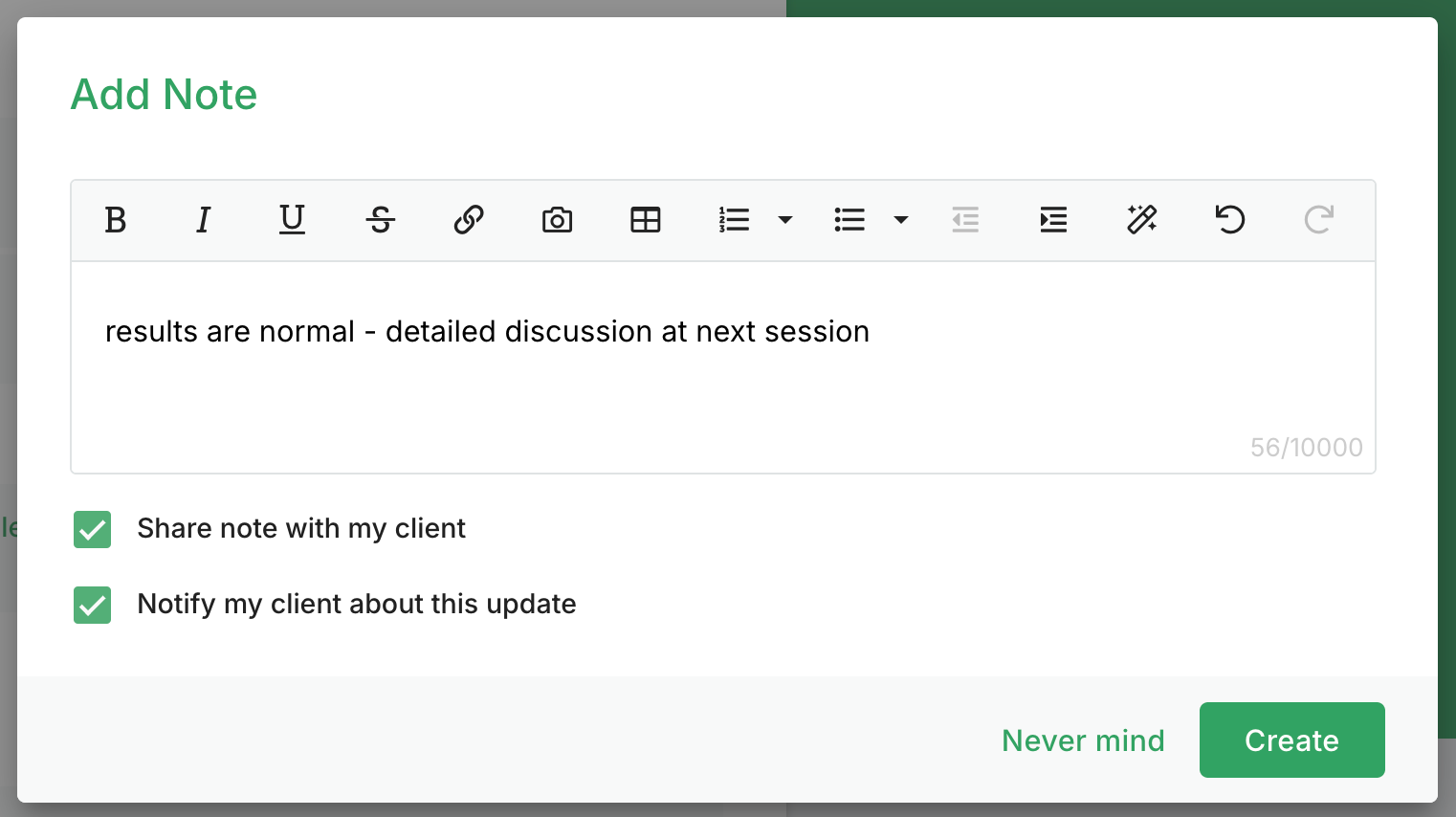This screenshot has height=817, width=1456.
Task: Apply strikethrough formatting
Action: 380,220
